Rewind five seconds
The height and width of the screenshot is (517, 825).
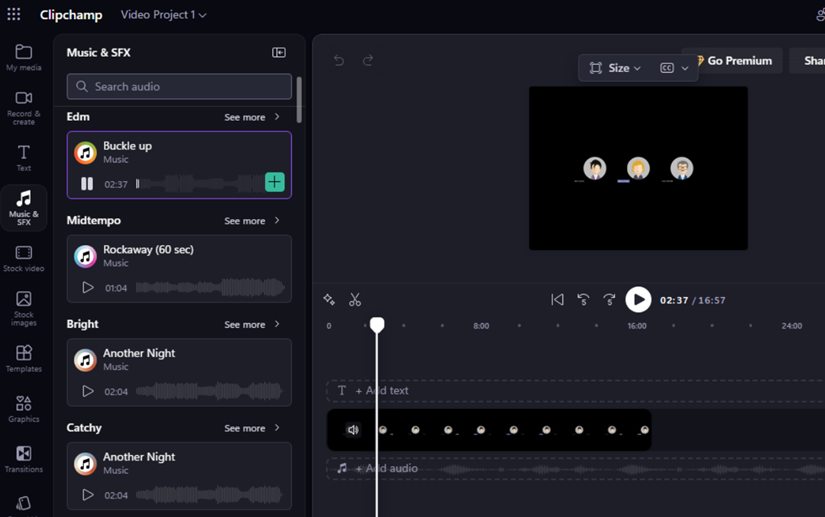583,300
